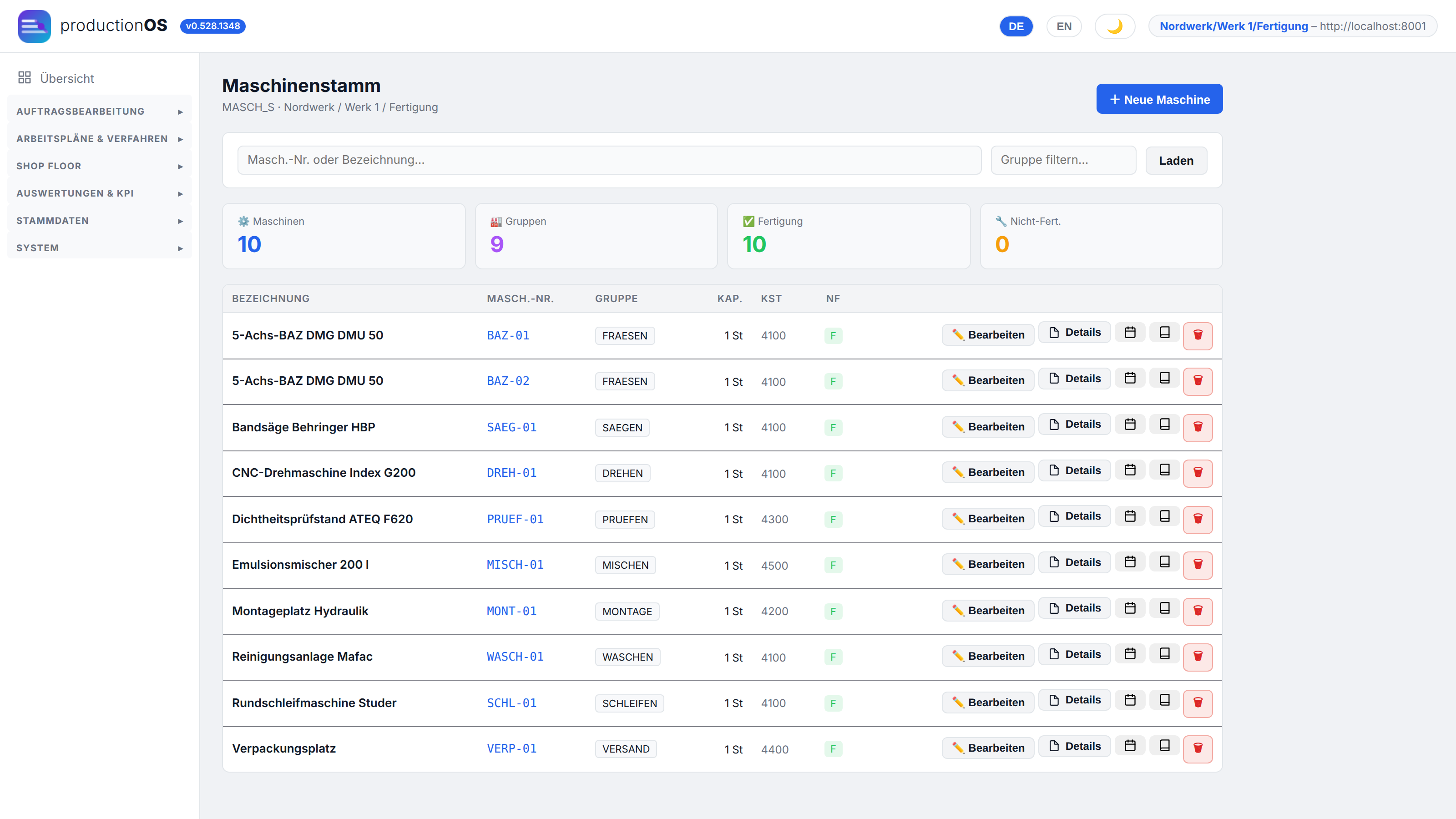Click the productionOS logo icon
The image size is (1456, 819).
tap(34, 26)
